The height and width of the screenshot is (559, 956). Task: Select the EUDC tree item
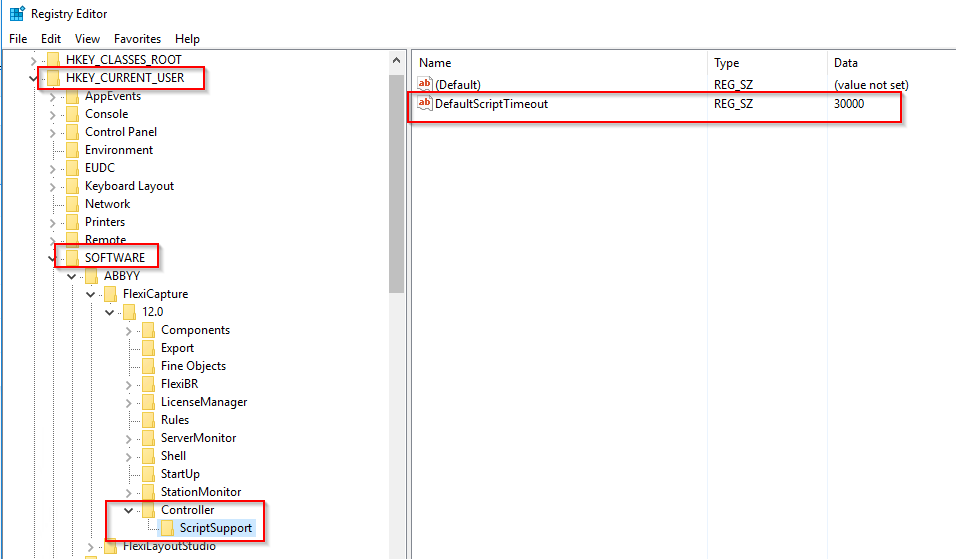point(100,168)
